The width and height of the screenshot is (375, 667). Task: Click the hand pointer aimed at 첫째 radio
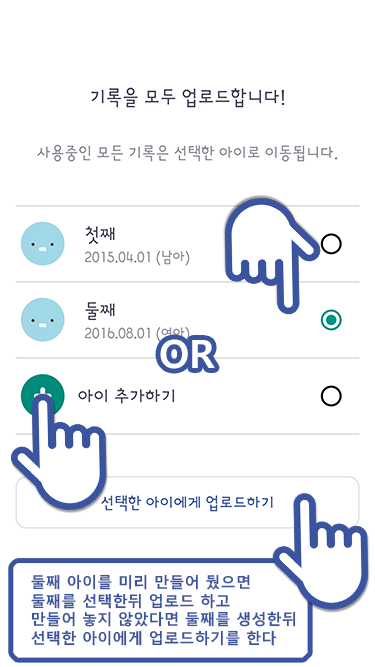[x=271, y=255]
